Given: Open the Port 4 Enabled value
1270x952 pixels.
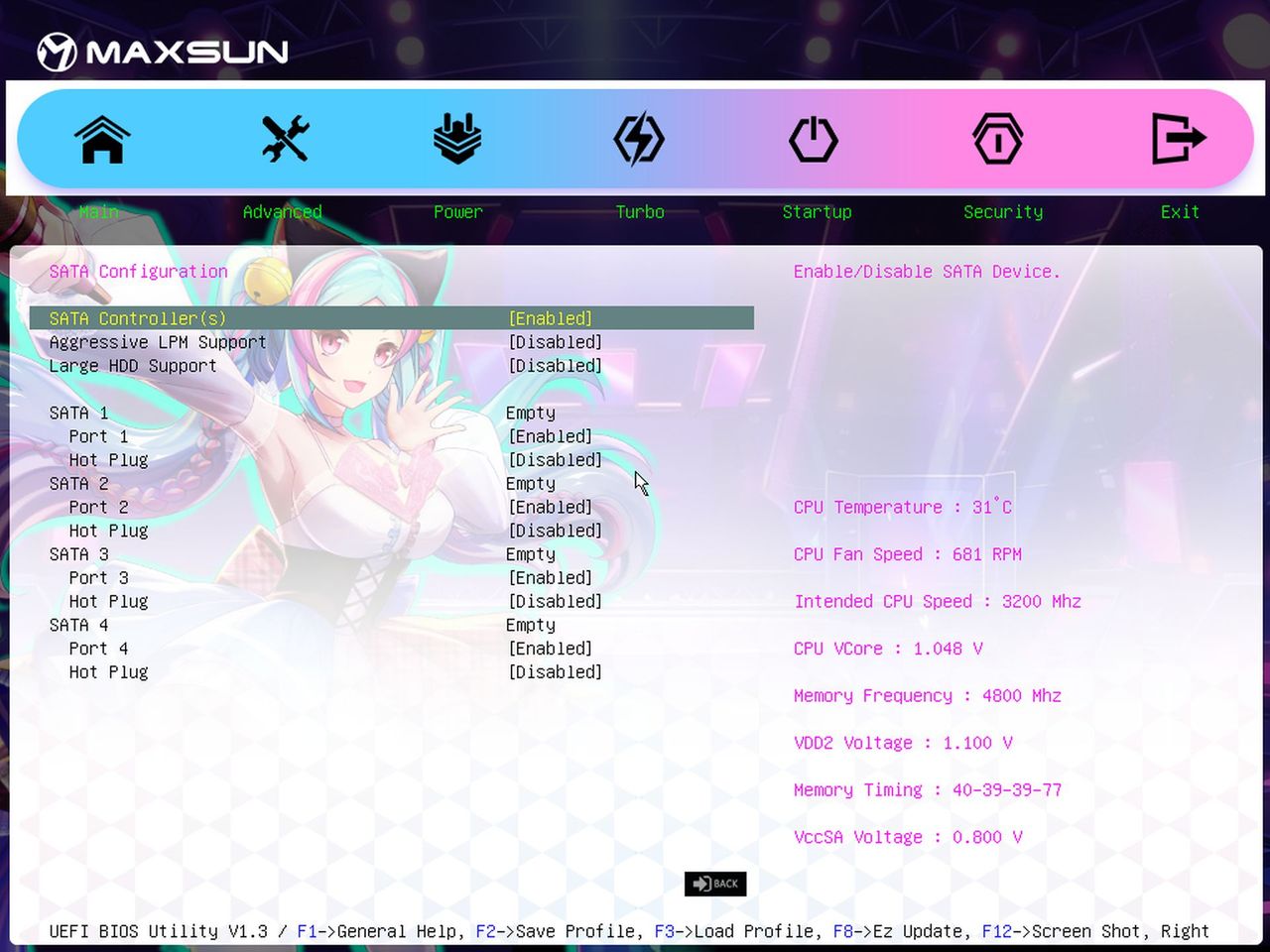Looking at the screenshot, I should click(551, 649).
